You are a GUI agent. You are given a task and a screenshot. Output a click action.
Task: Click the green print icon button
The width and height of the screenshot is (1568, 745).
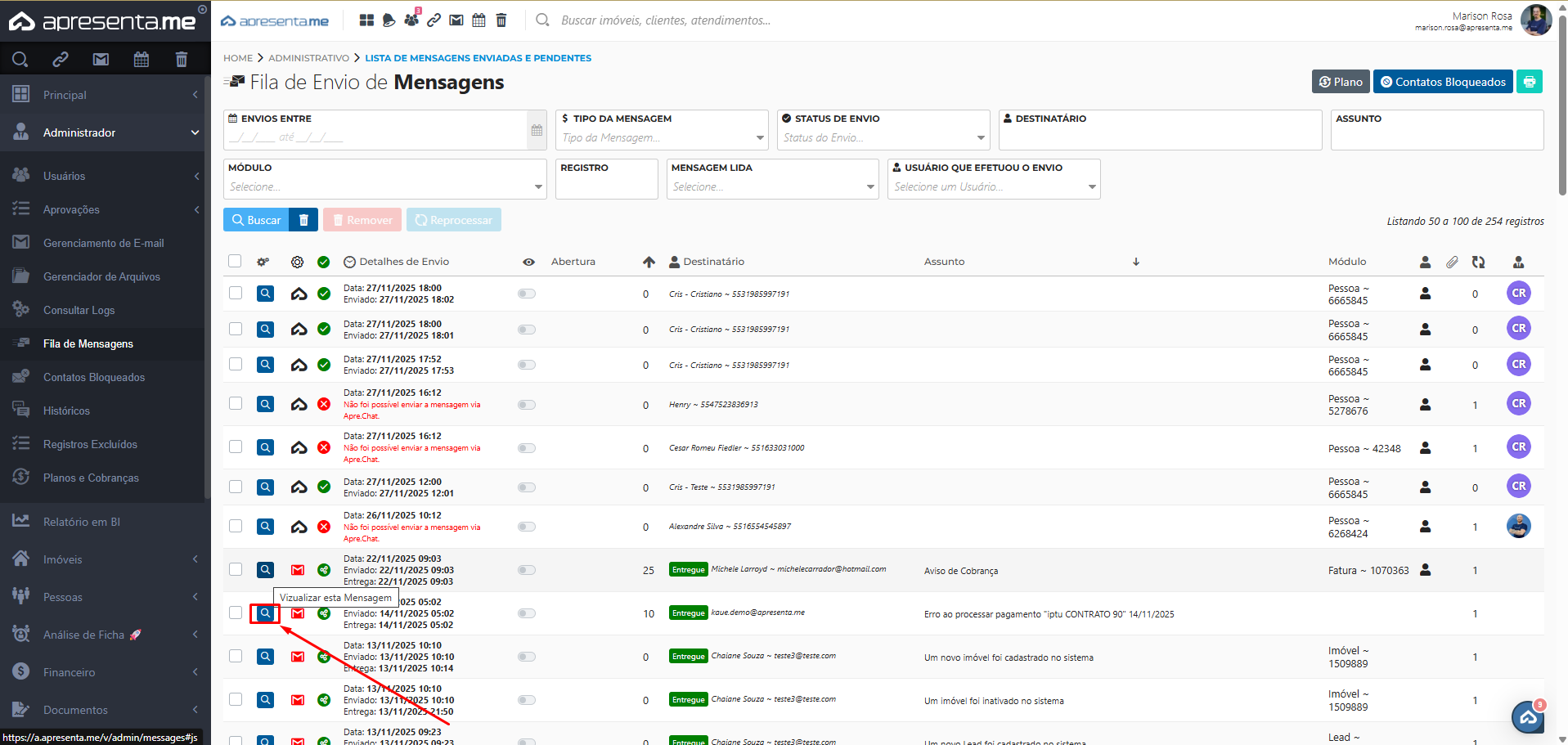click(1529, 82)
